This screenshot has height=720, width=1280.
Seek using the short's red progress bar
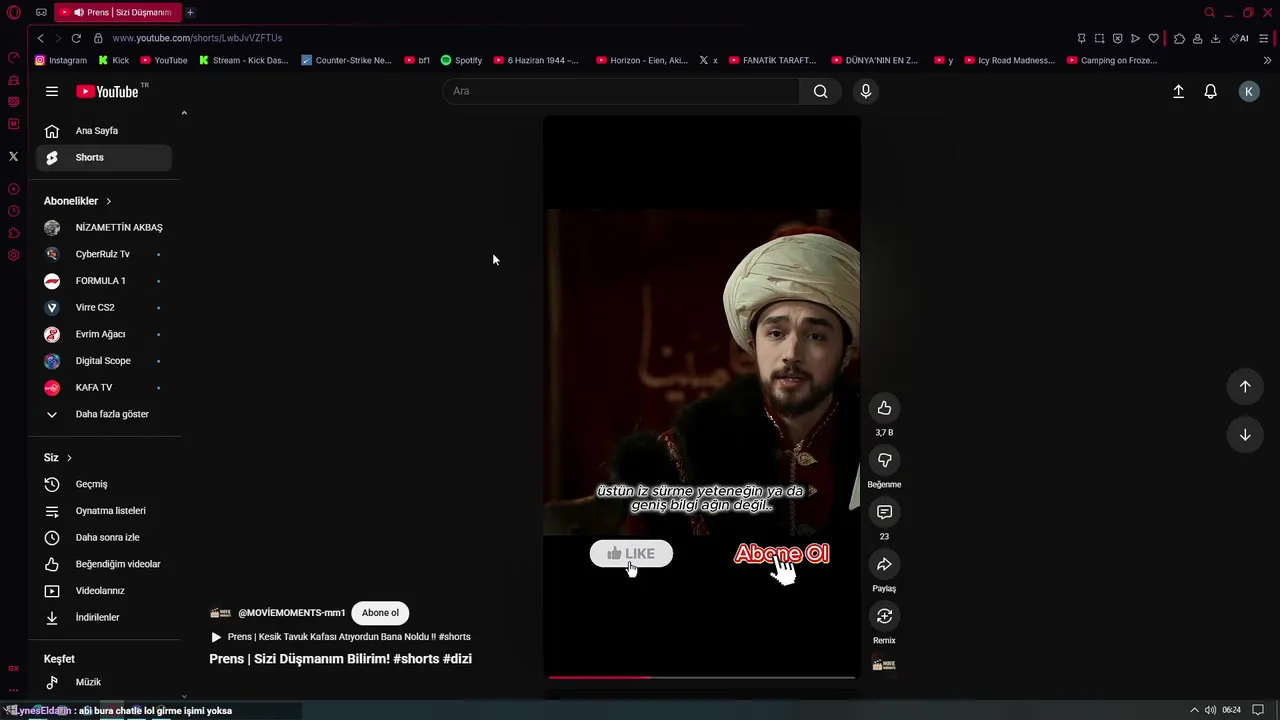701,677
